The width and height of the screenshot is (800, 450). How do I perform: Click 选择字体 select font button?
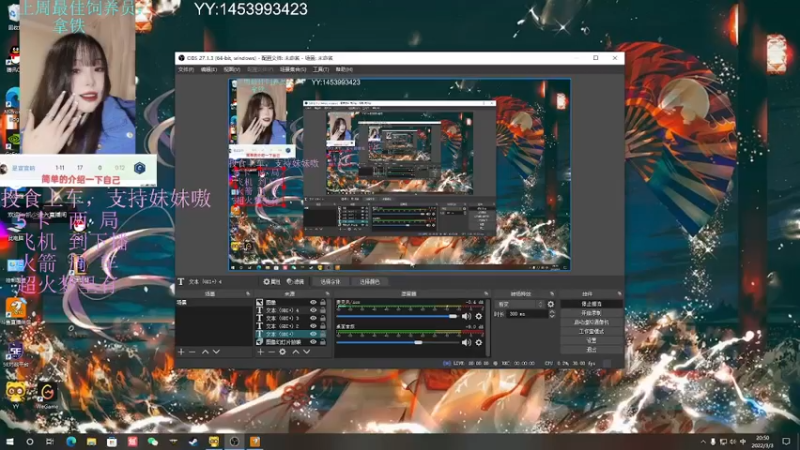click(x=330, y=282)
